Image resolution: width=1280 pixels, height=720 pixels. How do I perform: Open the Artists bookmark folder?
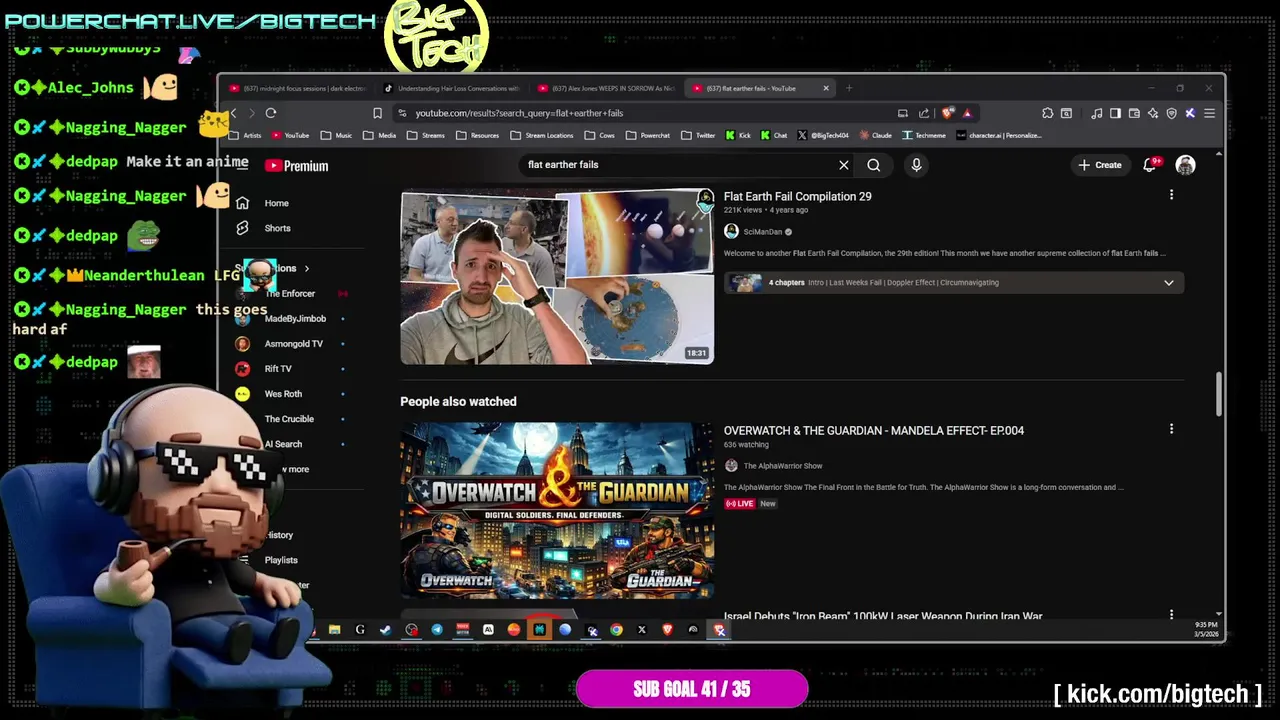coord(246,135)
